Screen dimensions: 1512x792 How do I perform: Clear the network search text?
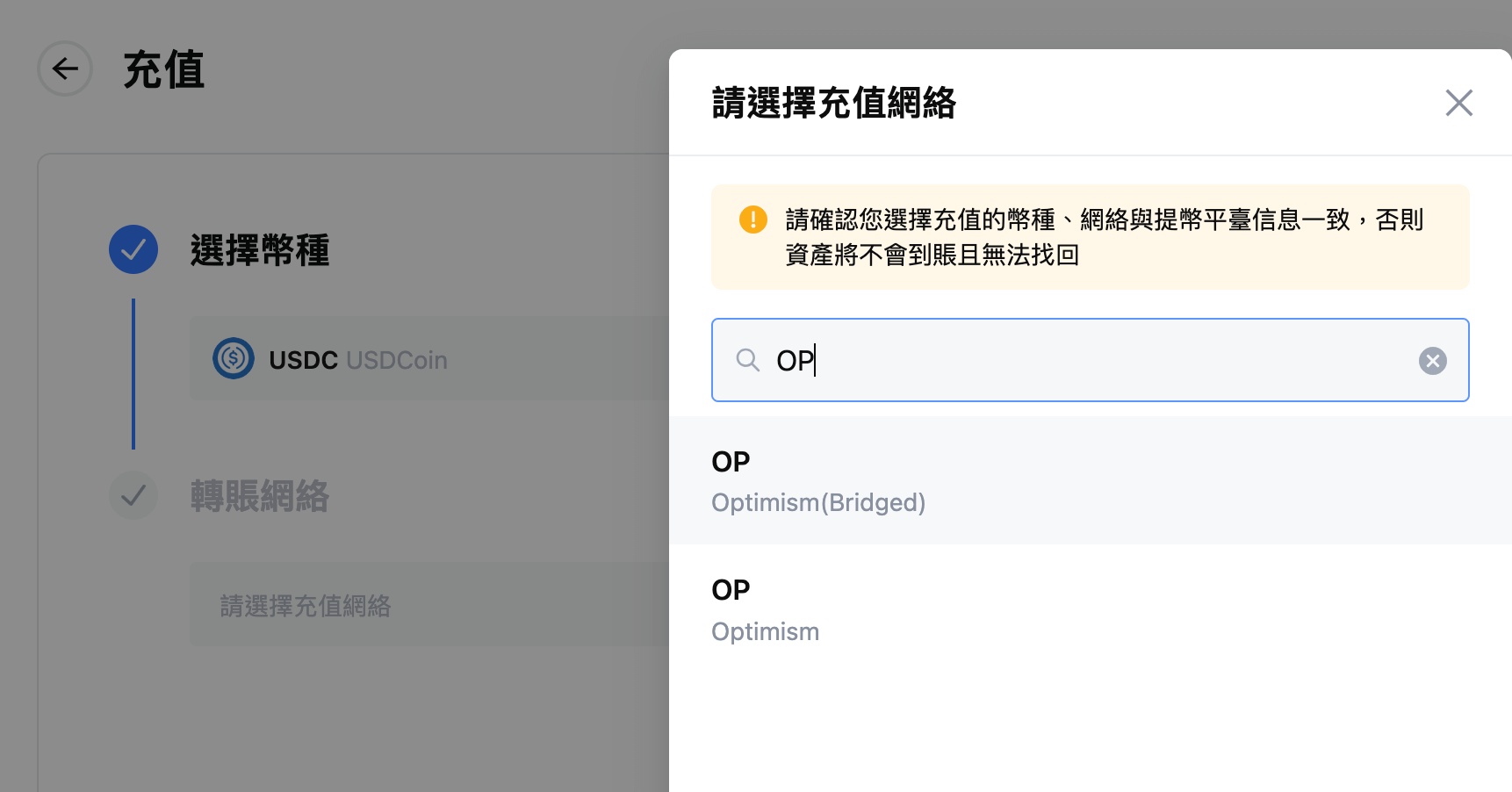(x=1432, y=361)
